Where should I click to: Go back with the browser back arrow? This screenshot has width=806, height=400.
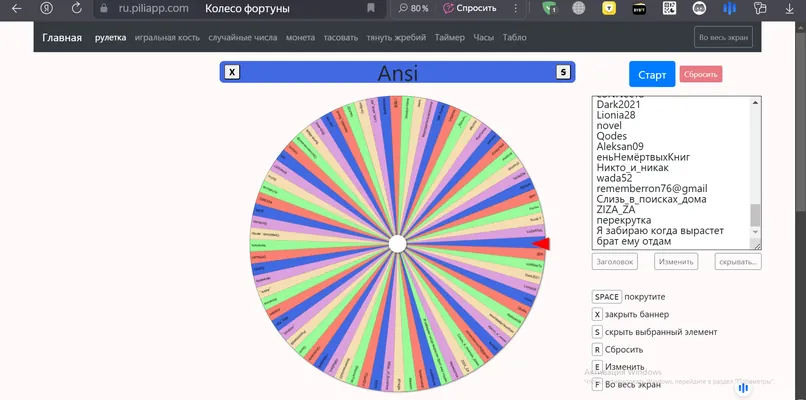point(16,8)
